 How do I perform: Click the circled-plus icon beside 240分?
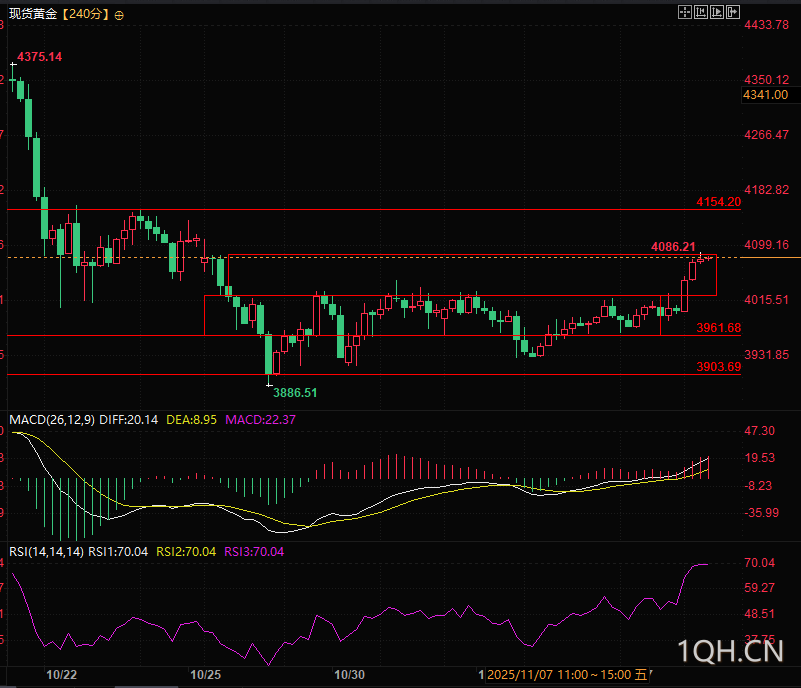(x=120, y=15)
